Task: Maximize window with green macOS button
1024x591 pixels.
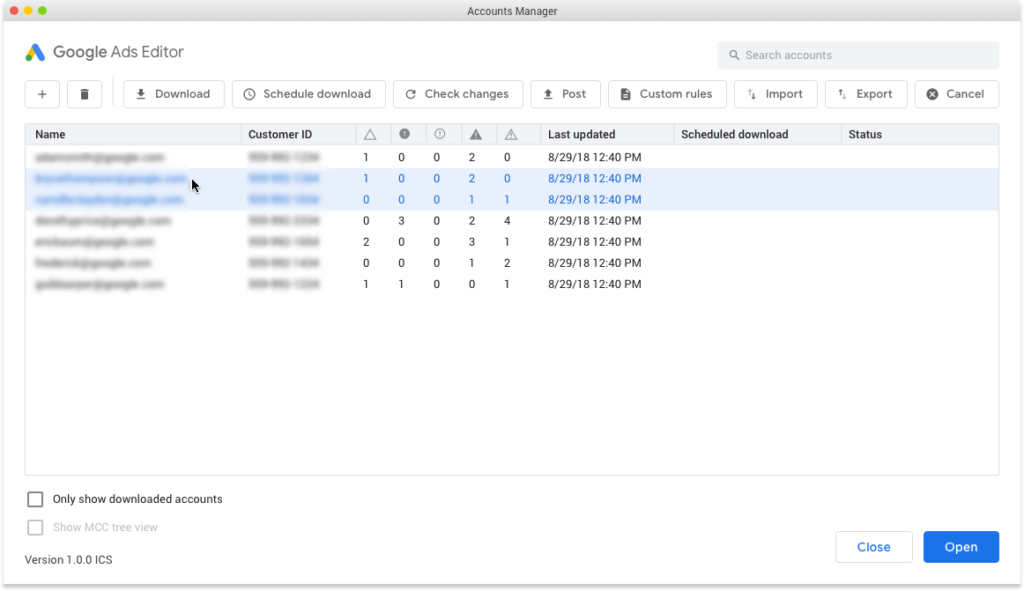Action: pyautogui.click(x=42, y=10)
